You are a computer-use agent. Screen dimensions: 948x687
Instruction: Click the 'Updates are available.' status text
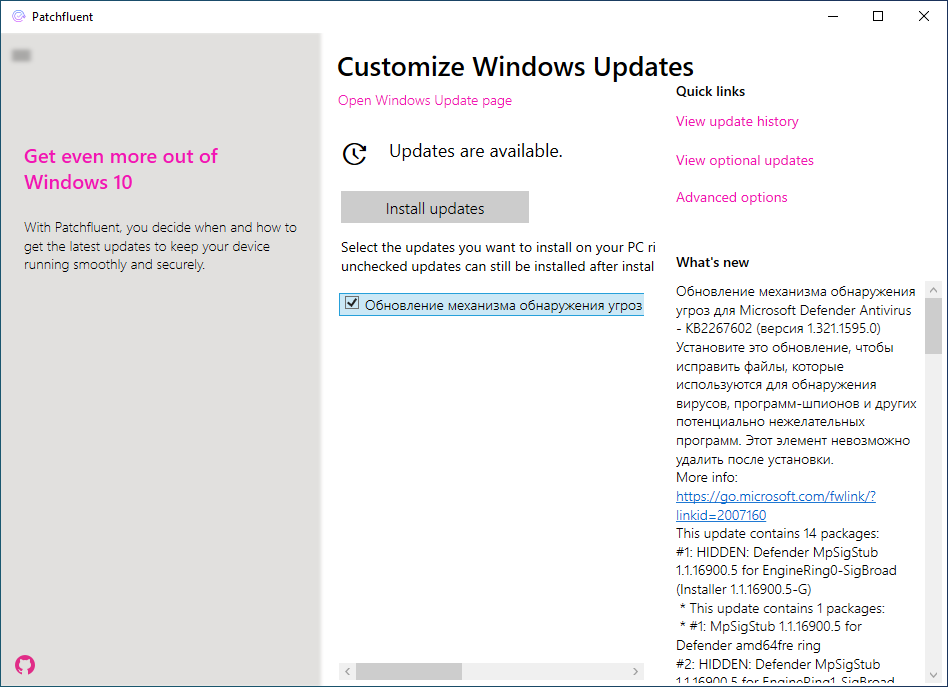476,151
